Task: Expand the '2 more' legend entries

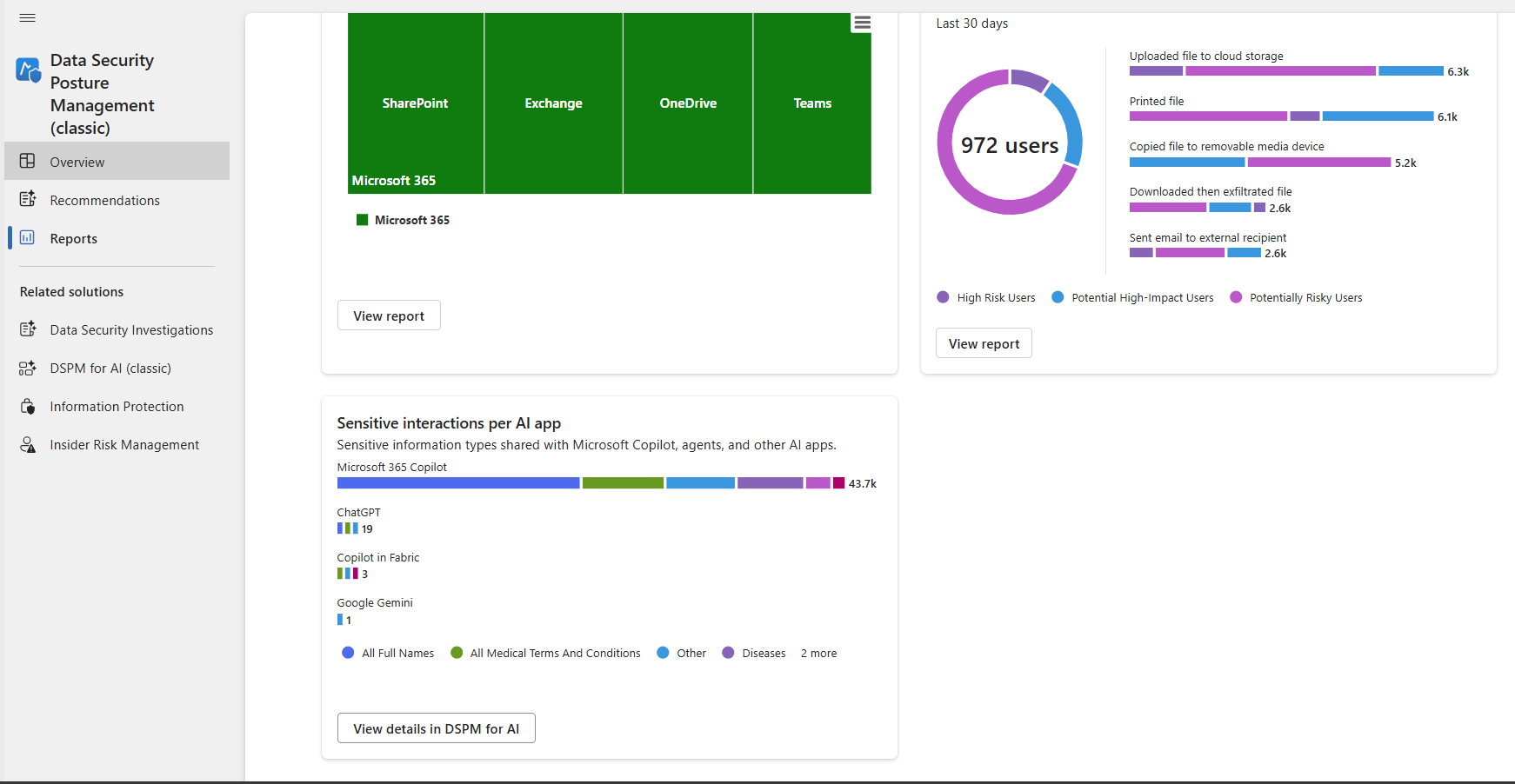Action: click(818, 653)
